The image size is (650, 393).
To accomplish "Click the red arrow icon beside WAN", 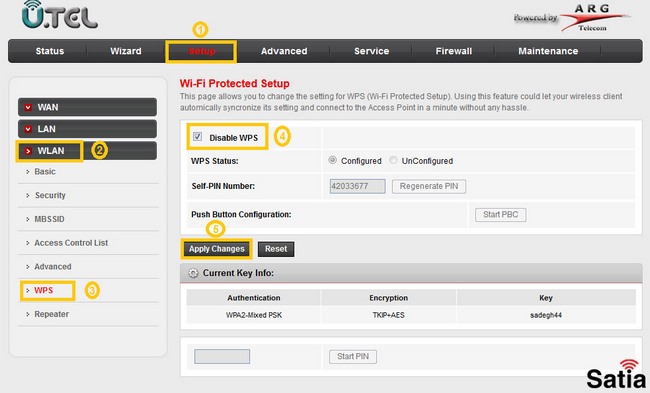I will click(x=28, y=107).
